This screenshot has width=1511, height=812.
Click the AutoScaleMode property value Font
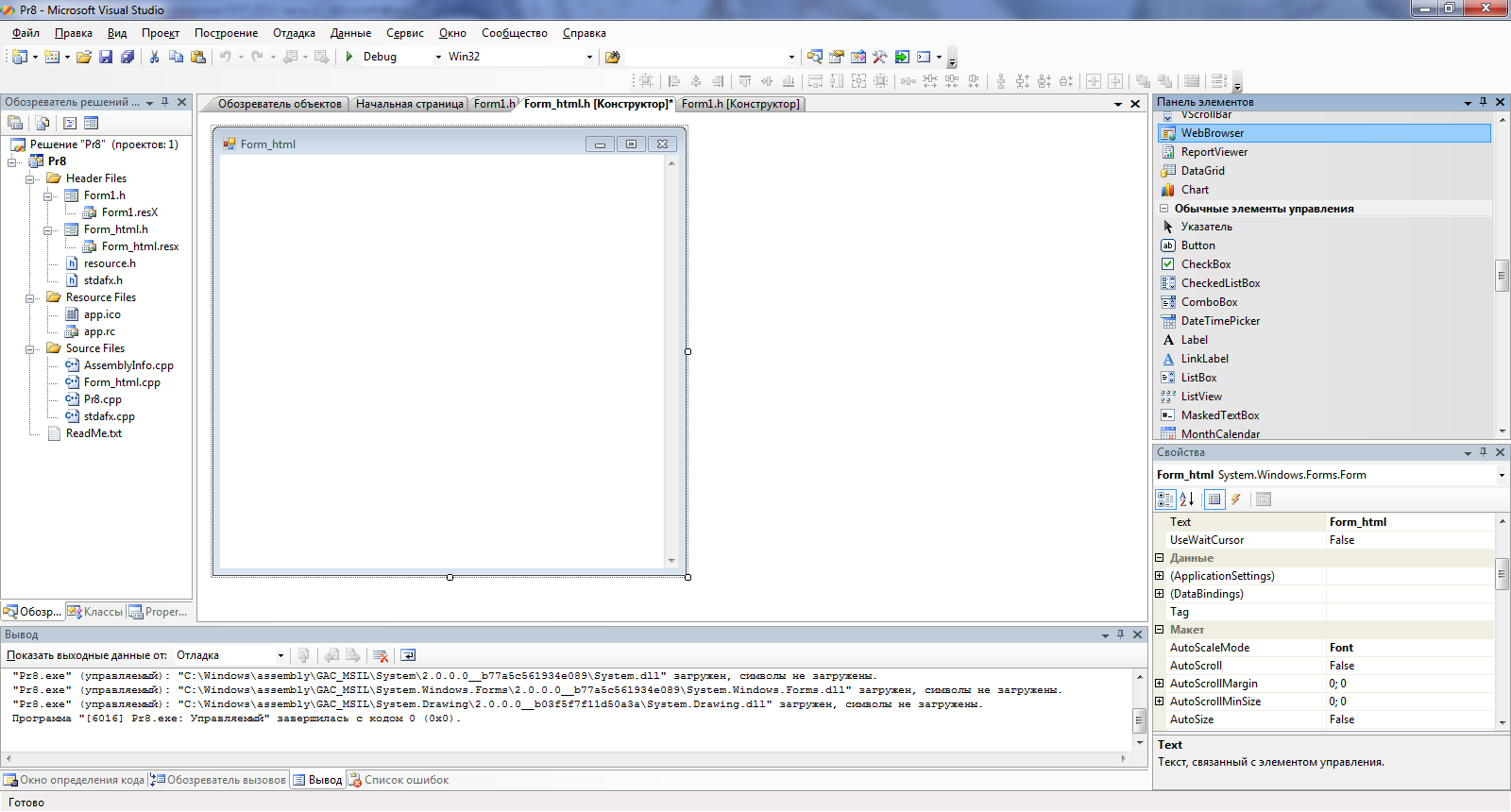click(1411, 648)
